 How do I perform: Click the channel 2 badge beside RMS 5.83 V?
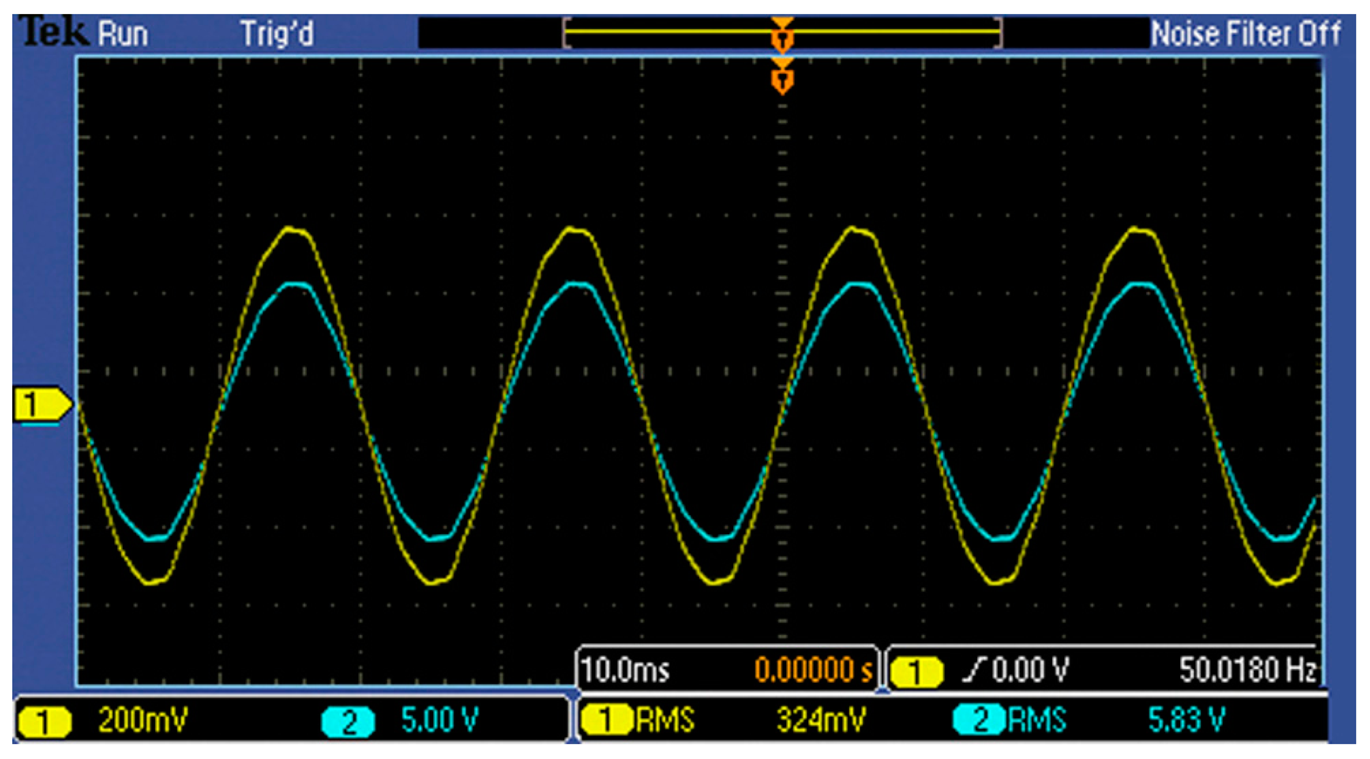click(x=979, y=720)
